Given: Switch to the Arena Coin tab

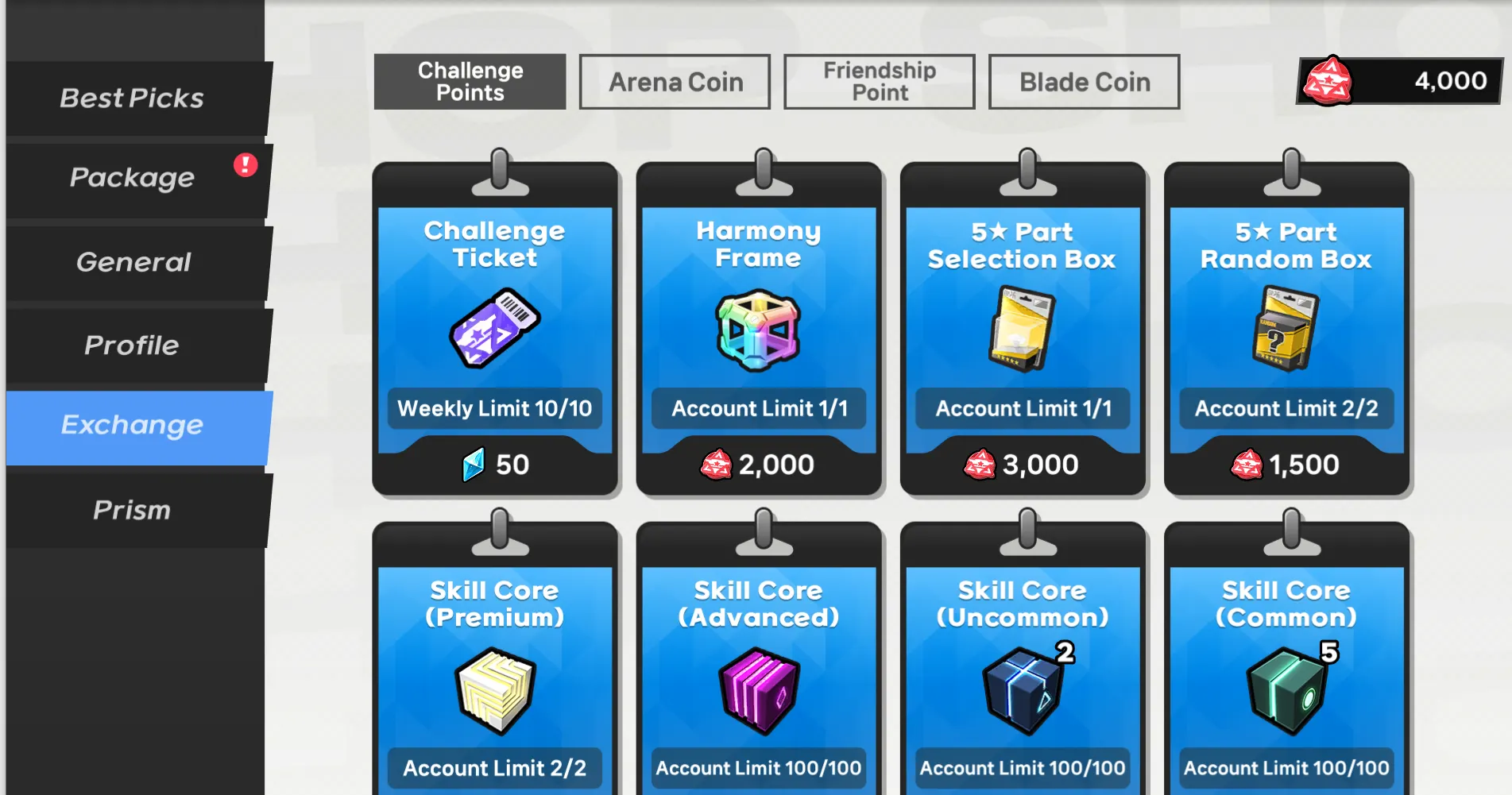Looking at the screenshot, I should [675, 82].
